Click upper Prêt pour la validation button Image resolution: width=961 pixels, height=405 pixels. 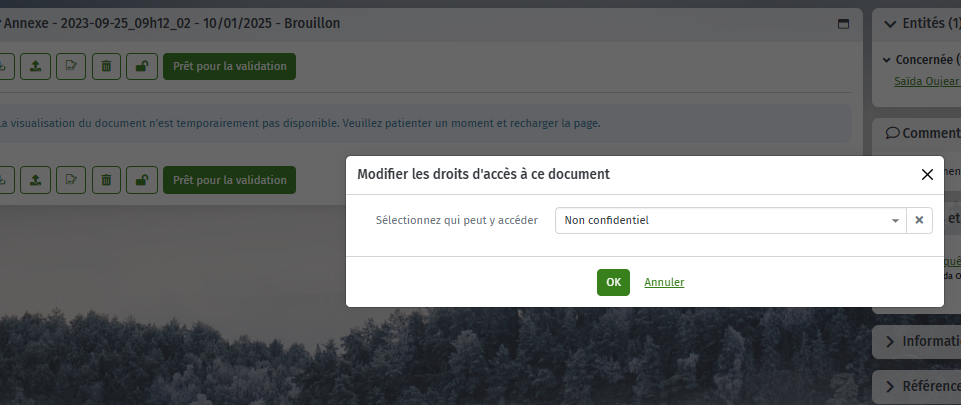click(x=229, y=66)
